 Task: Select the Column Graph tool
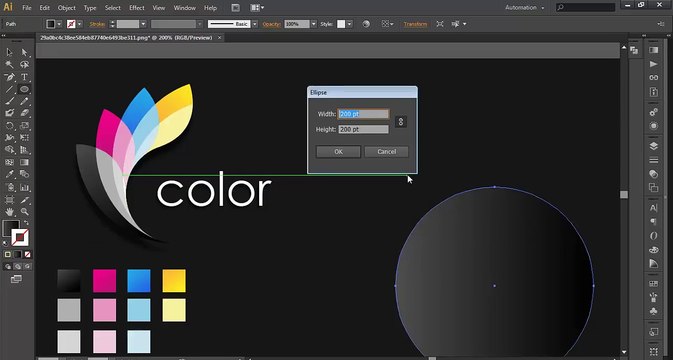point(24,188)
